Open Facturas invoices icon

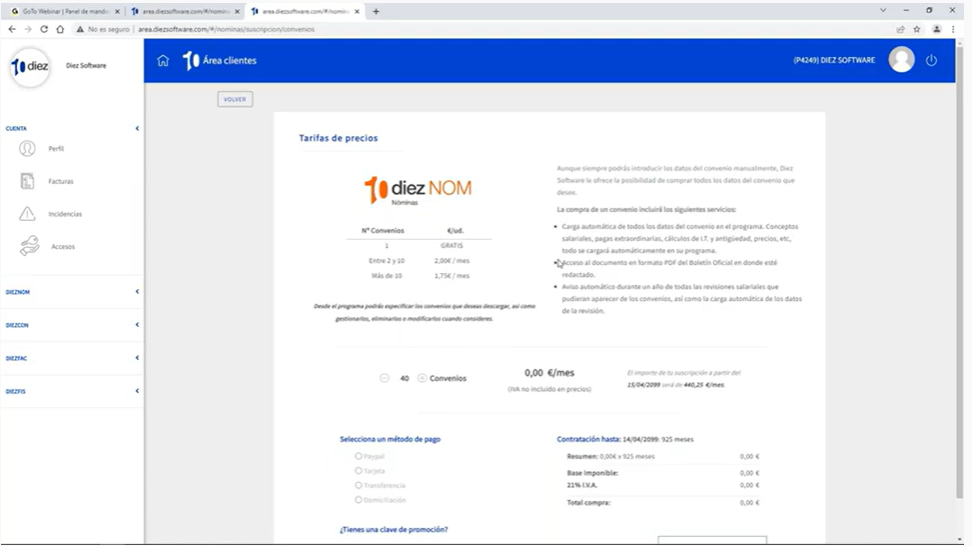coord(27,181)
